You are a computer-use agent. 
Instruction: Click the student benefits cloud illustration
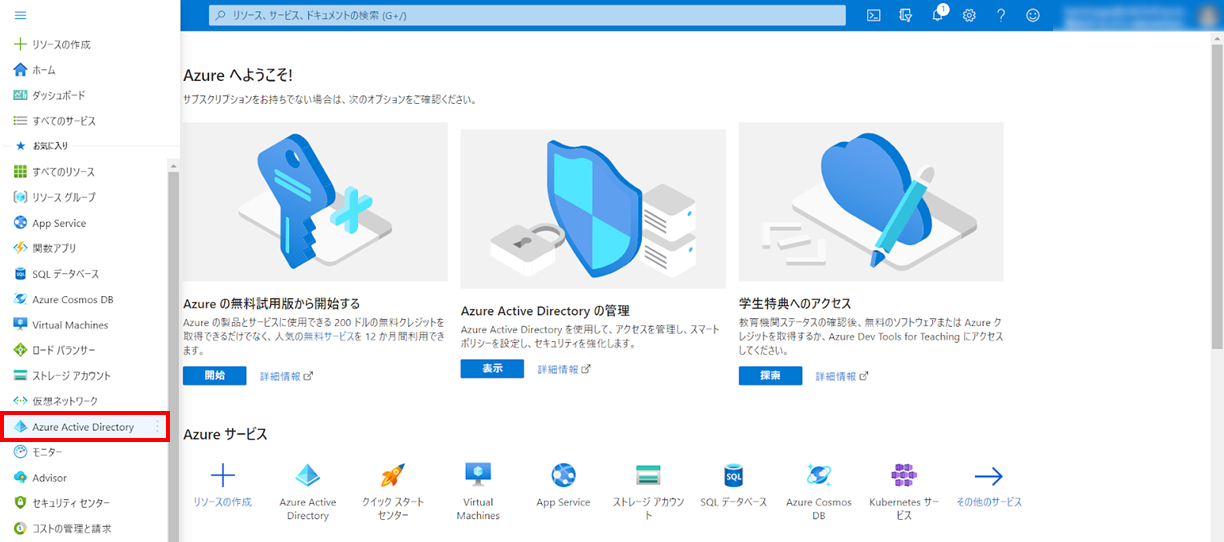click(x=871, y=202)
